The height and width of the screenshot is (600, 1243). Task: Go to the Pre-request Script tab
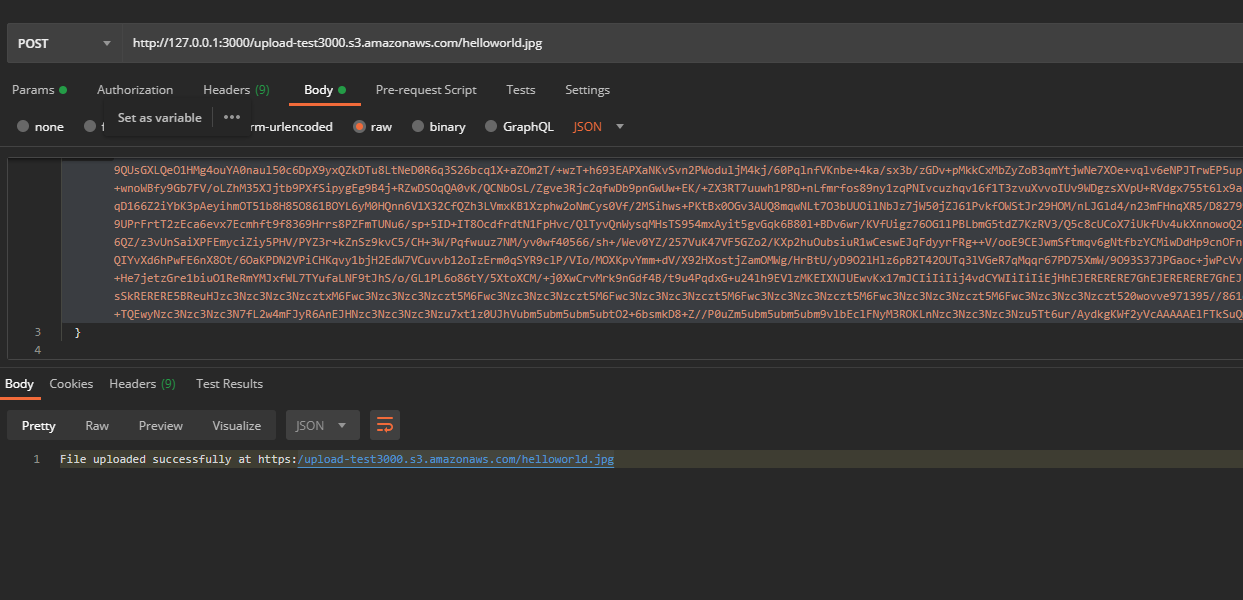[426, 90]
